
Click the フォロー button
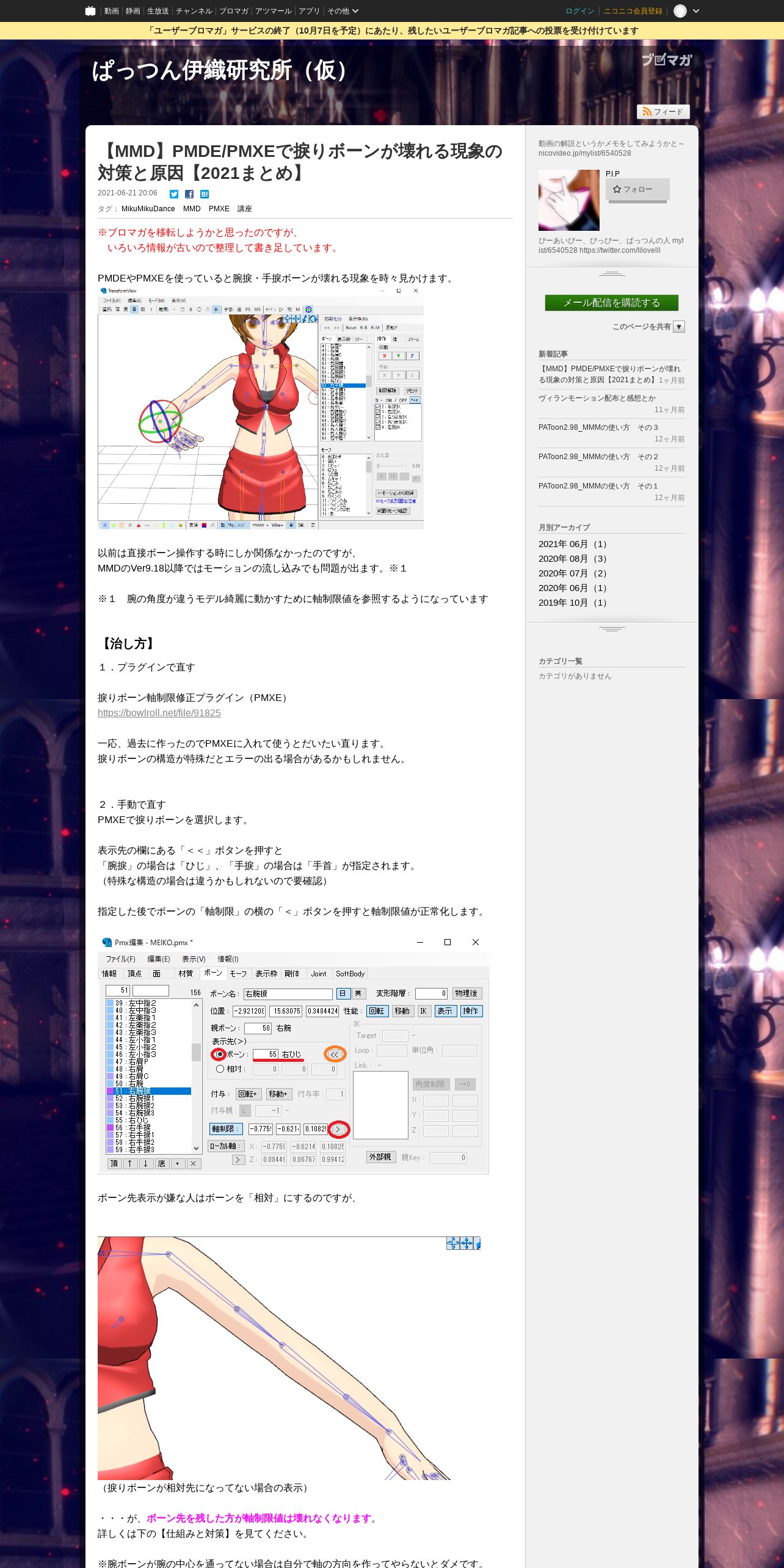coord(637,189)
